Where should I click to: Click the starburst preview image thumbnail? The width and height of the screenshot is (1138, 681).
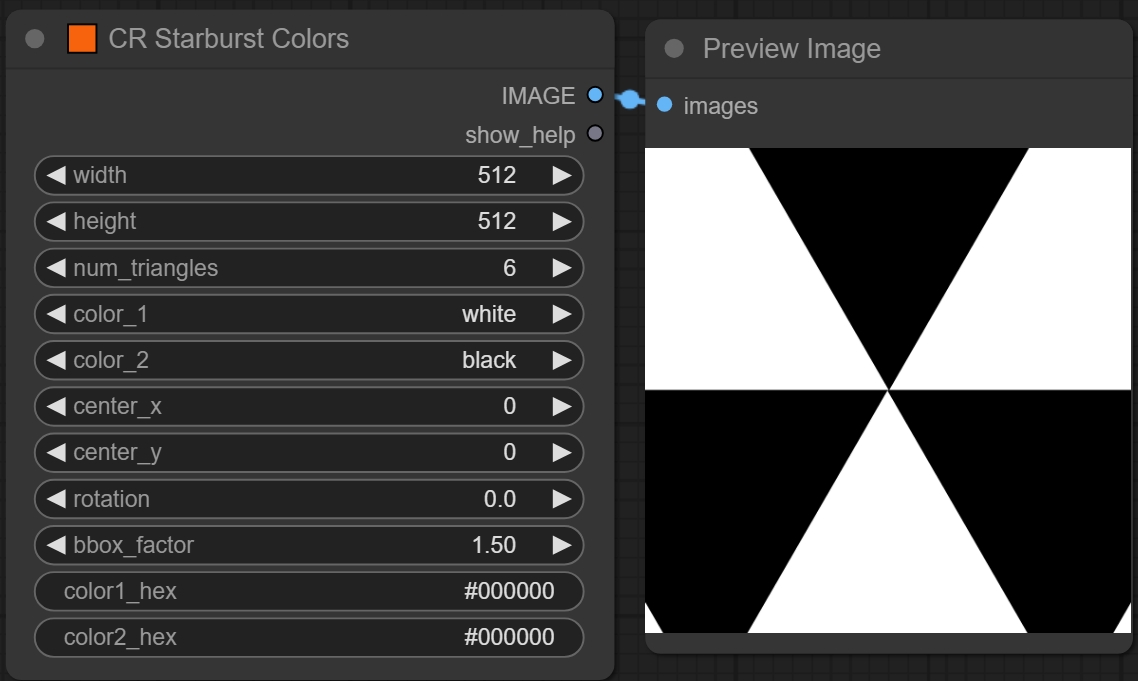point(888,390)
